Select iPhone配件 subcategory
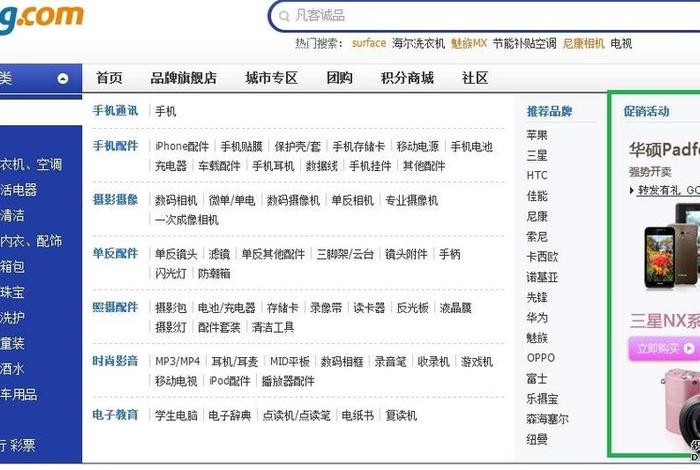 [x=182, y=146]
